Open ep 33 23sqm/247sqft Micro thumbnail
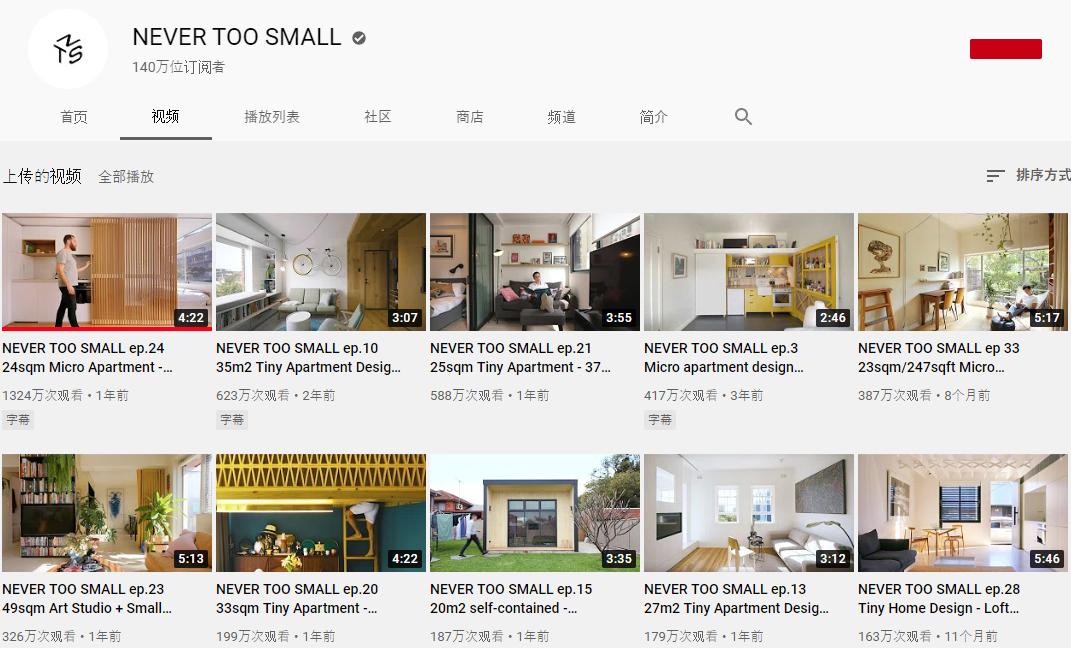1071x648 pixels. click(962, 272)
